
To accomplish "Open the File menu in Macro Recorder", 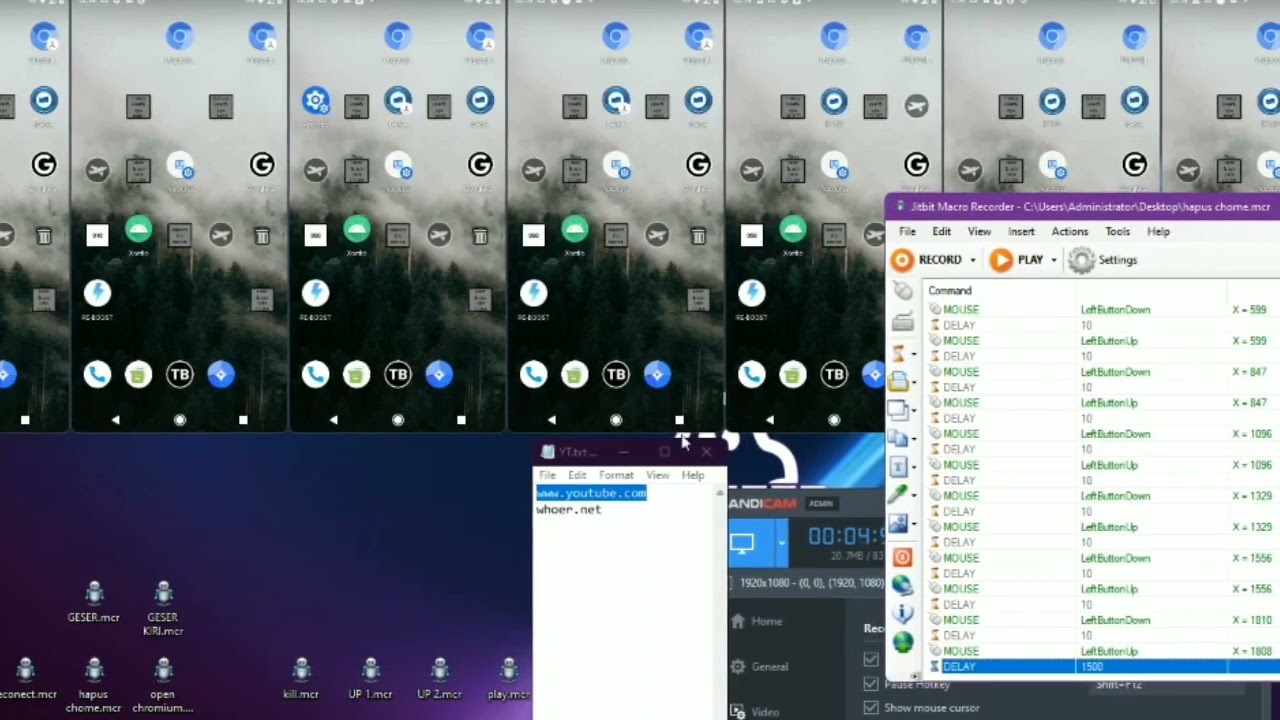I will 907,231.
